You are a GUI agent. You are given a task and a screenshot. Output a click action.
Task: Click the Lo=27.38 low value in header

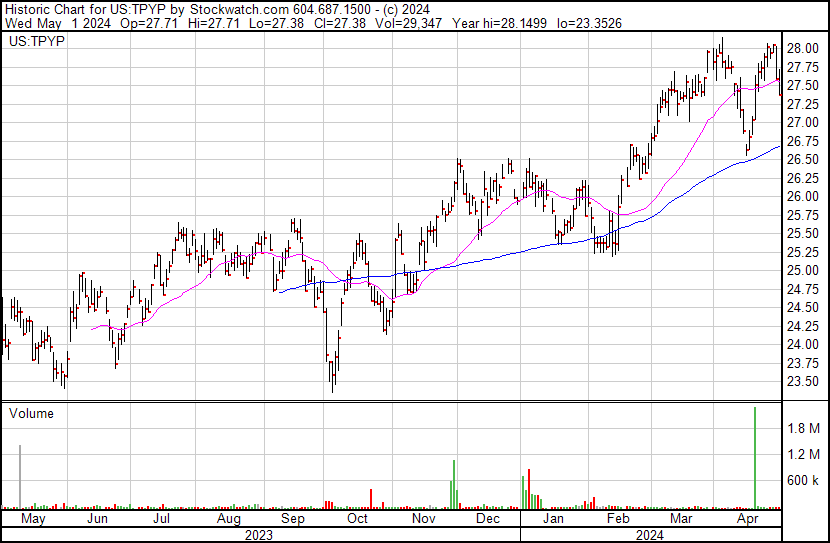(x=277, y=23)
